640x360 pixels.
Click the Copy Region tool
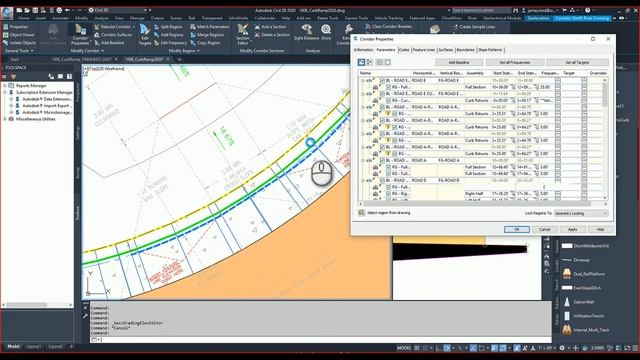[205, 42]
